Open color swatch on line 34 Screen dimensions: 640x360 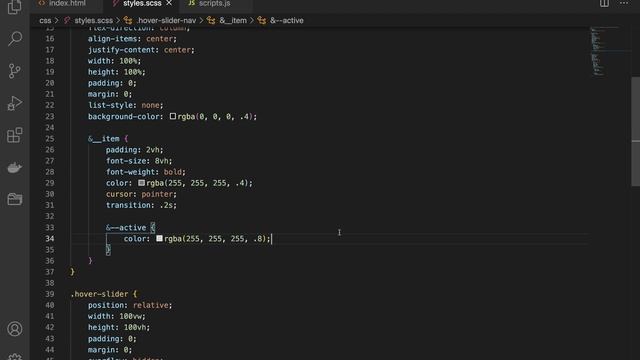point(160,238)
